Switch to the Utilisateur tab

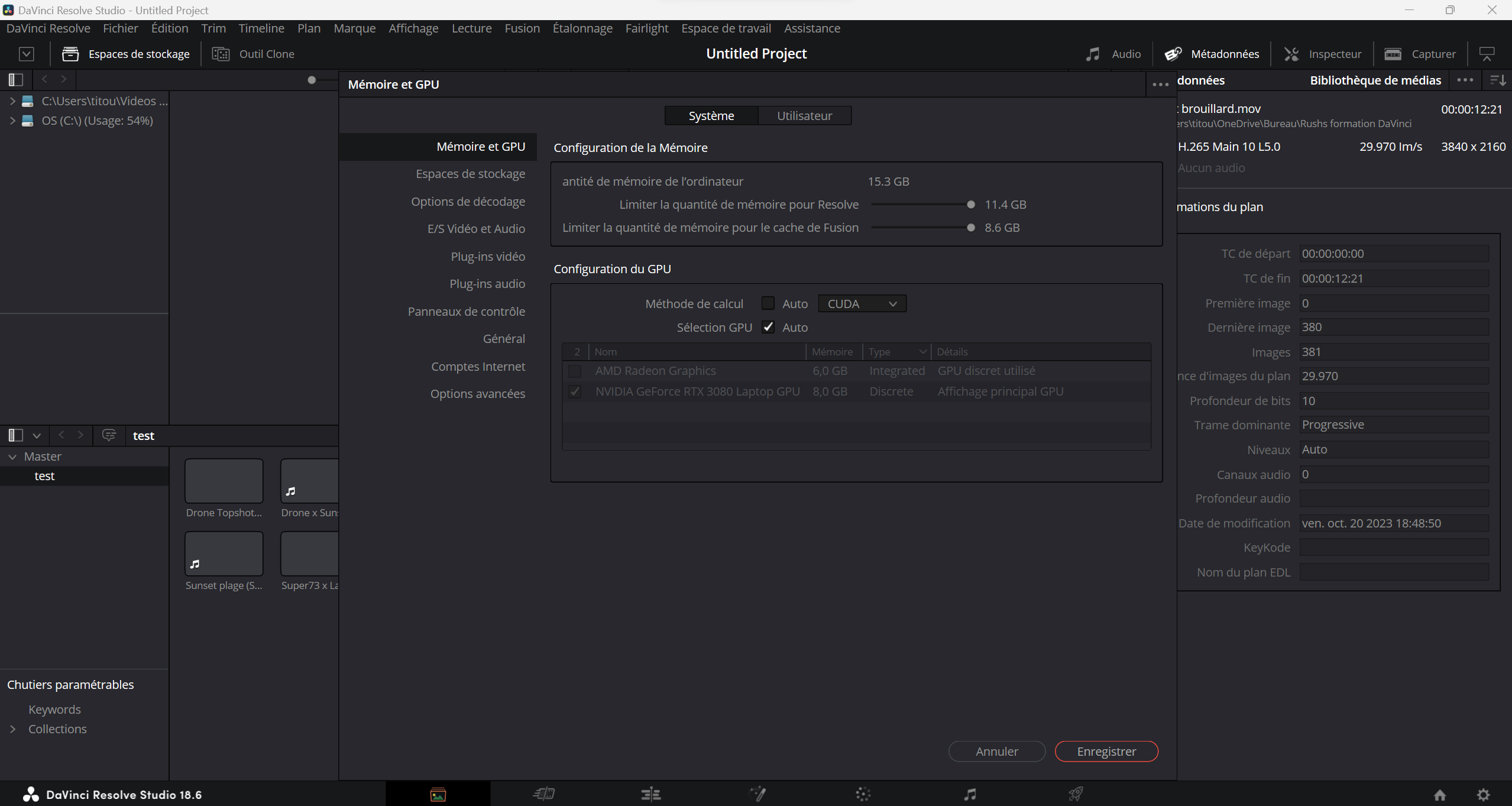(804, 116)
